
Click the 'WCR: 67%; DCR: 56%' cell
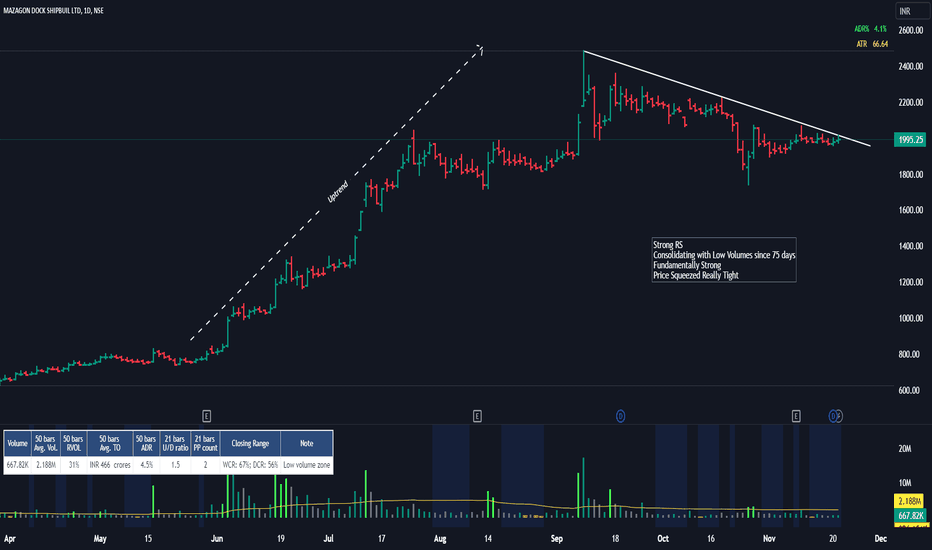point(250,465)
